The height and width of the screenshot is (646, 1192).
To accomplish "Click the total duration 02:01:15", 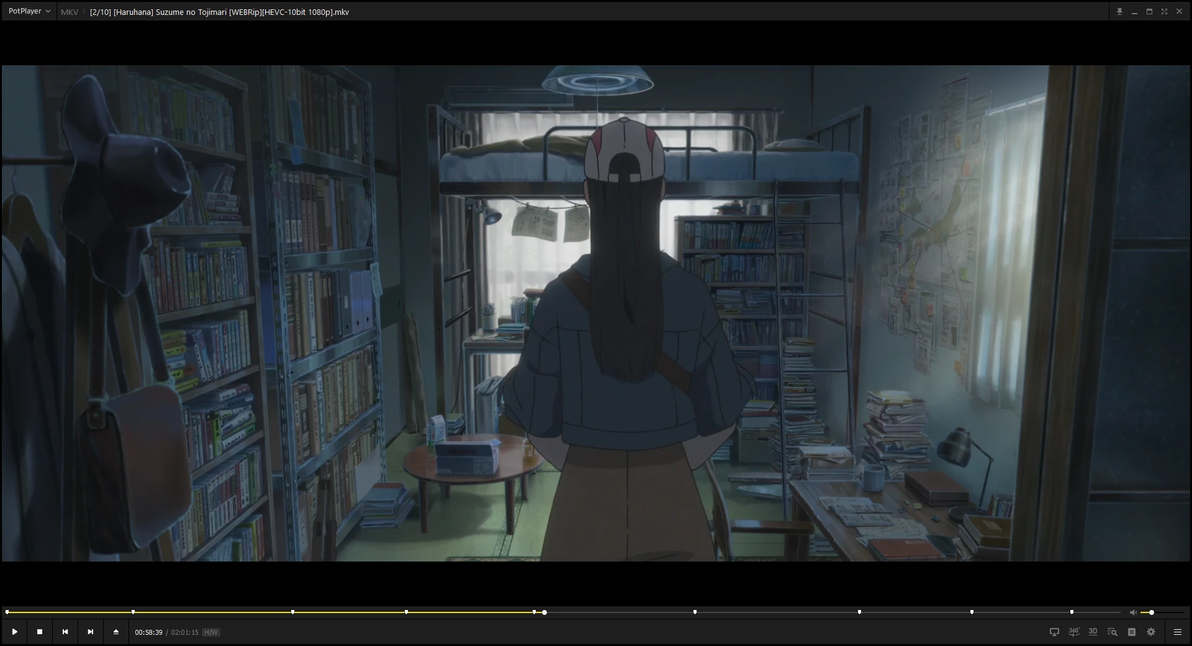I will click(185, 632).
